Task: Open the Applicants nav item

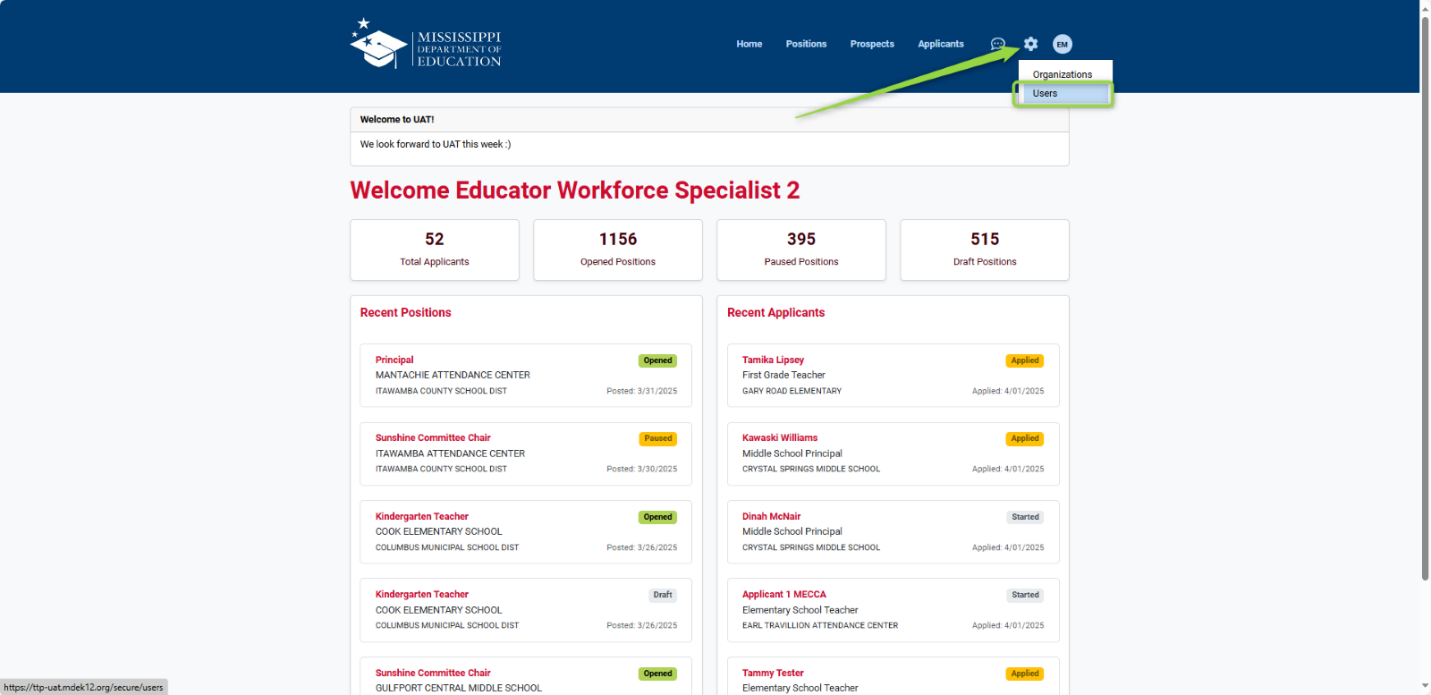Action: (x=941, y=44)
